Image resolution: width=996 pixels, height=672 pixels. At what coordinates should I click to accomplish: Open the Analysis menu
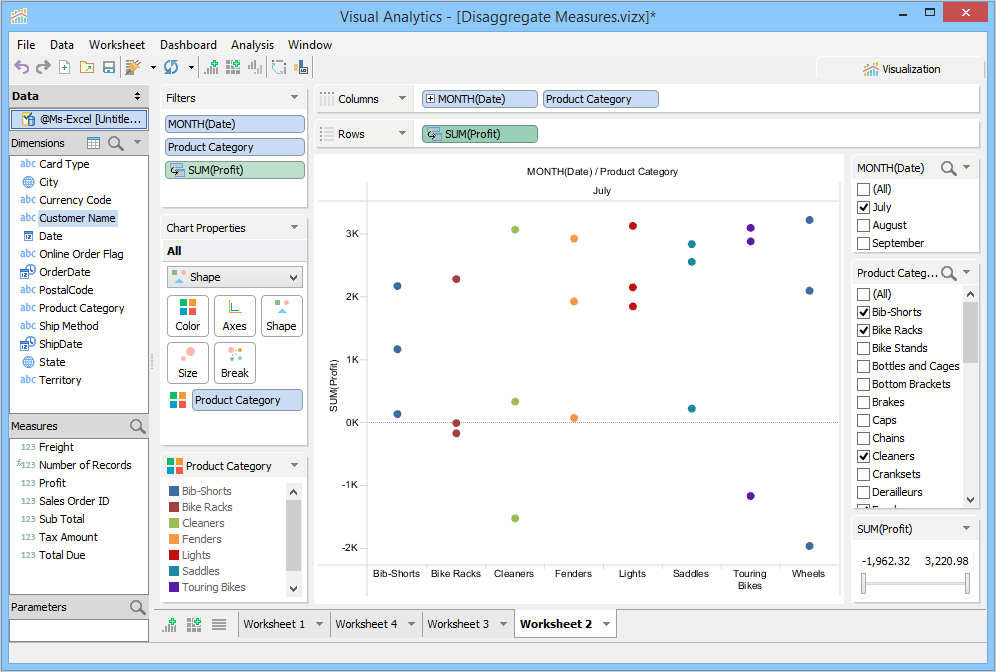(252, 44)
